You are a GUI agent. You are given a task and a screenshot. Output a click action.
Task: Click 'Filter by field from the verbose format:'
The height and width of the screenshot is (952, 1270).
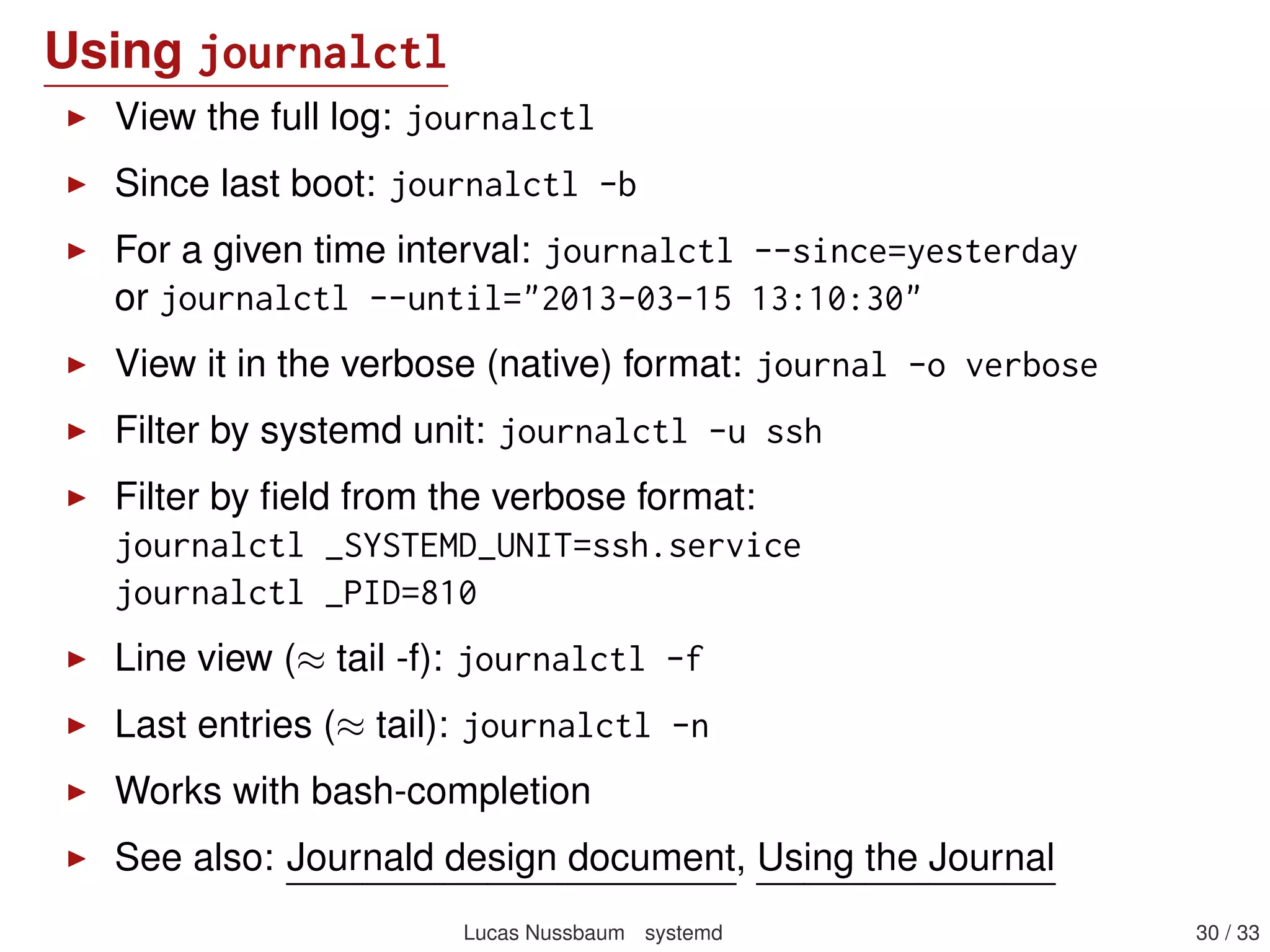click(436, 497)
